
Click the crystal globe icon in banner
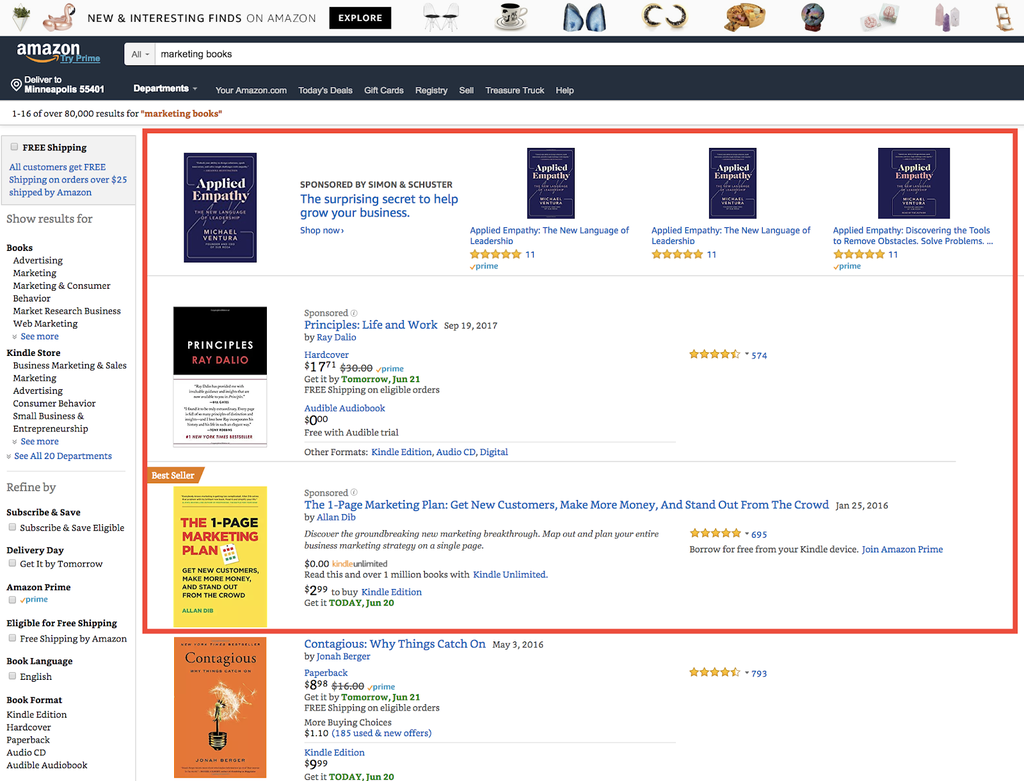click(813, 17)
